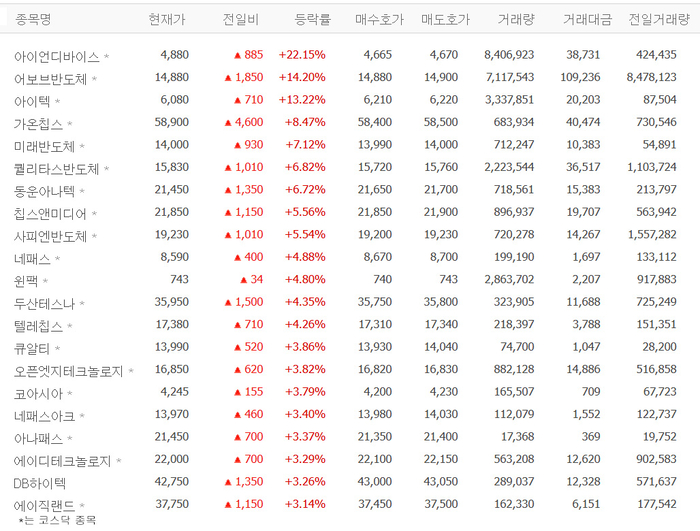Open stock 오픈엣지테크놀로지
Viewport: 700px width, 531px height.
[x=68, y=371]
